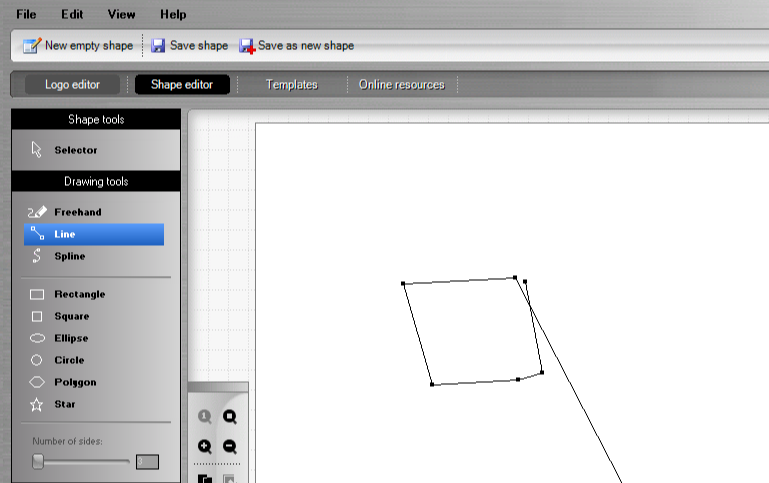This screenshot has width=769, height=483.
Task: Select the Circle tool icon
Action: pyautogui.click(x=36, y=360)
